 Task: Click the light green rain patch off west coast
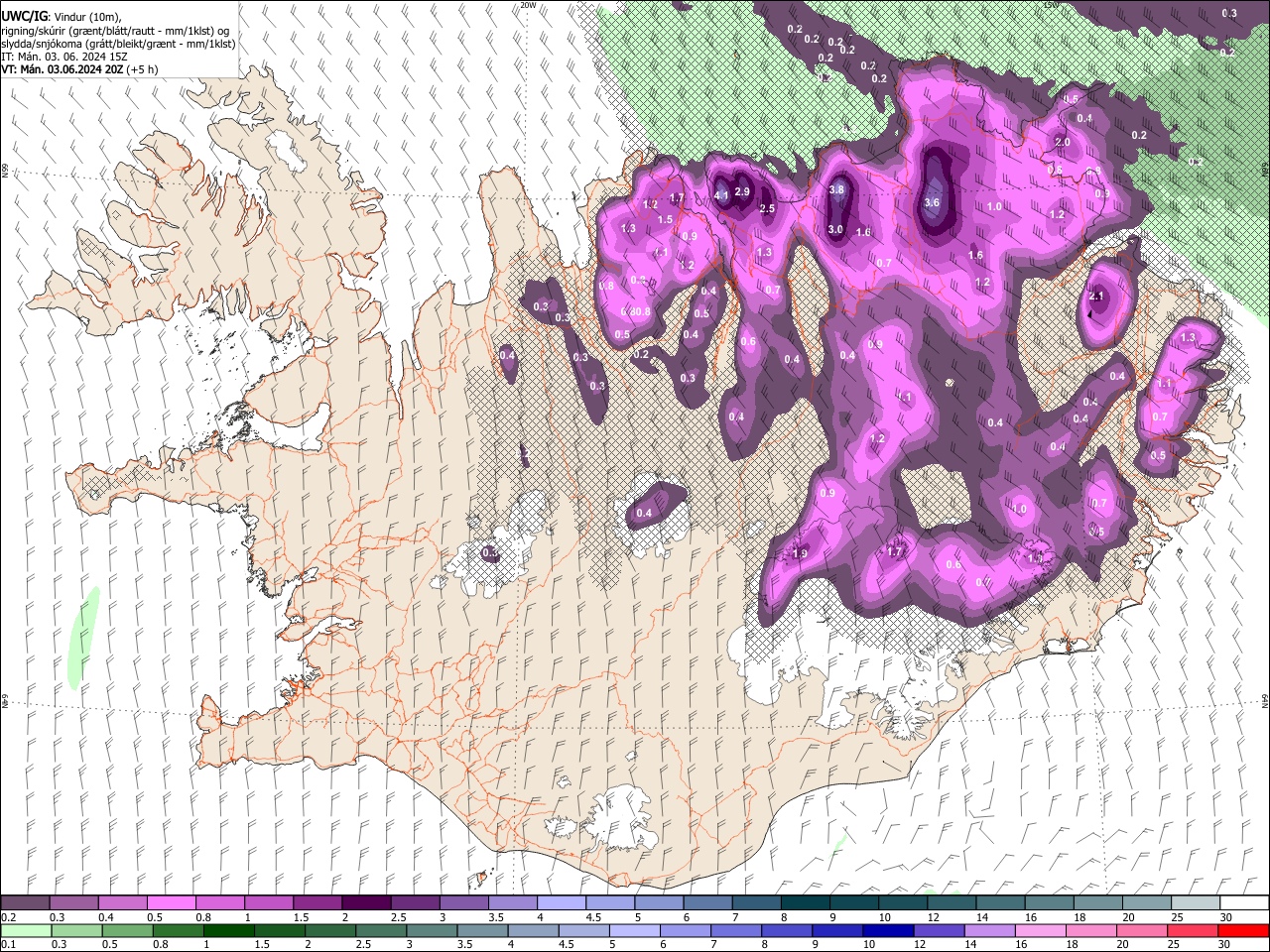tap(84, 637)
